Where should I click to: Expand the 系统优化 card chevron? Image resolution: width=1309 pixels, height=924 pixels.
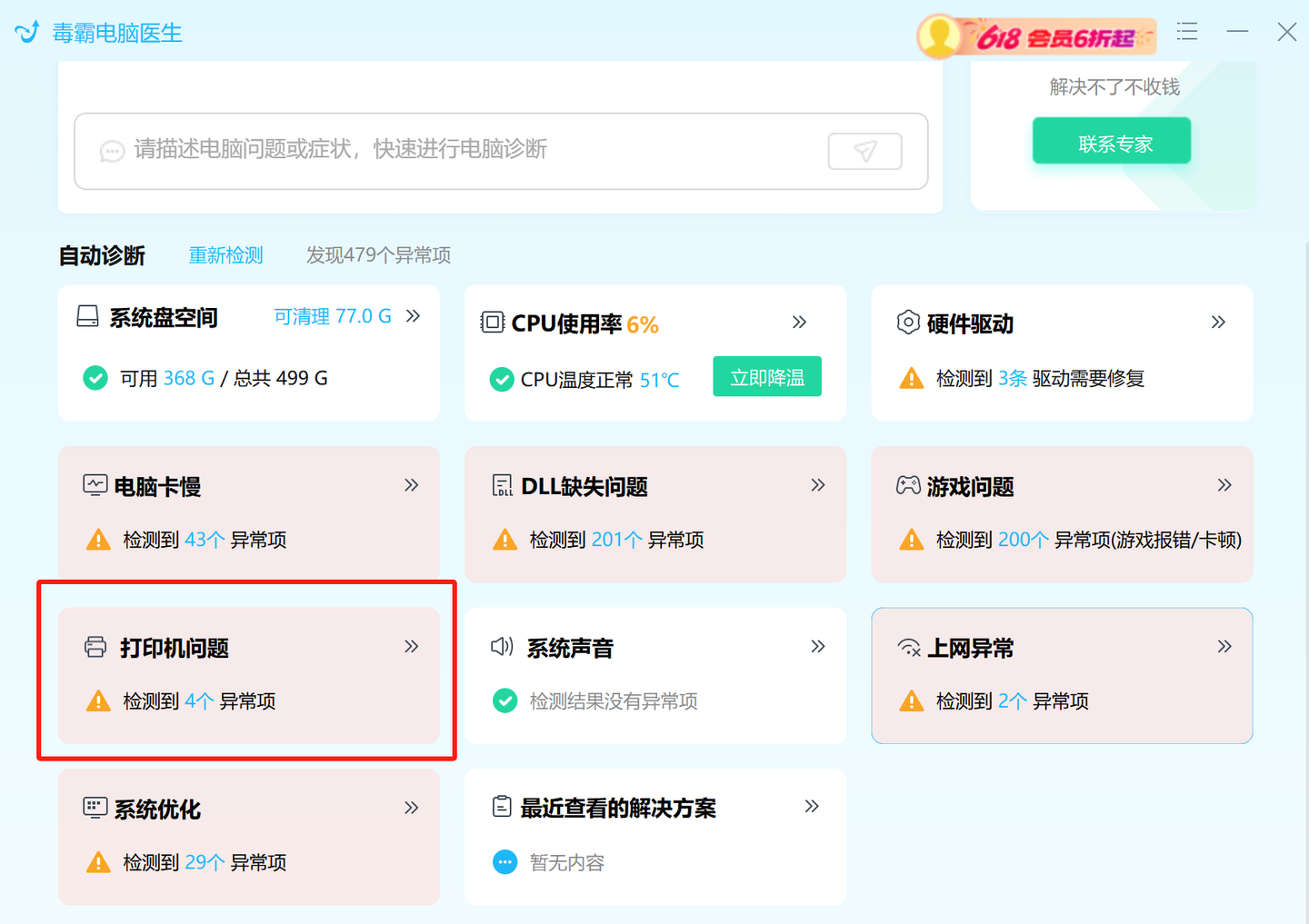click(411, 808)
